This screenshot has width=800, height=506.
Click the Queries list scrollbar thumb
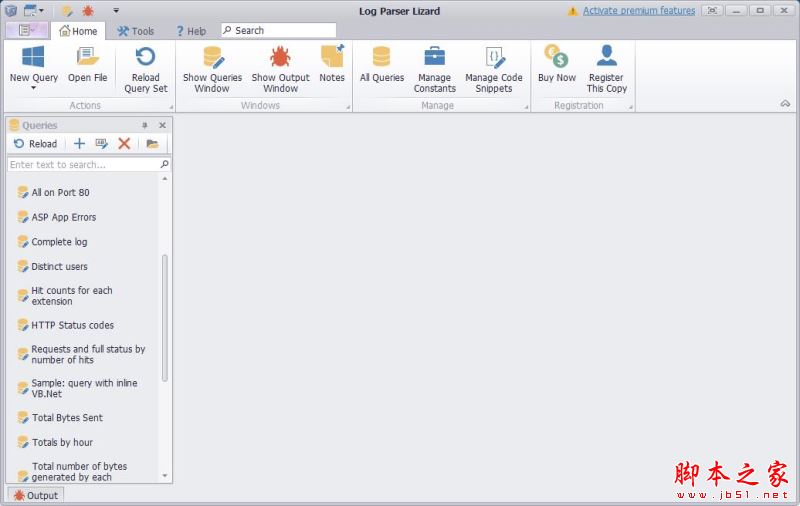[164, 317]
